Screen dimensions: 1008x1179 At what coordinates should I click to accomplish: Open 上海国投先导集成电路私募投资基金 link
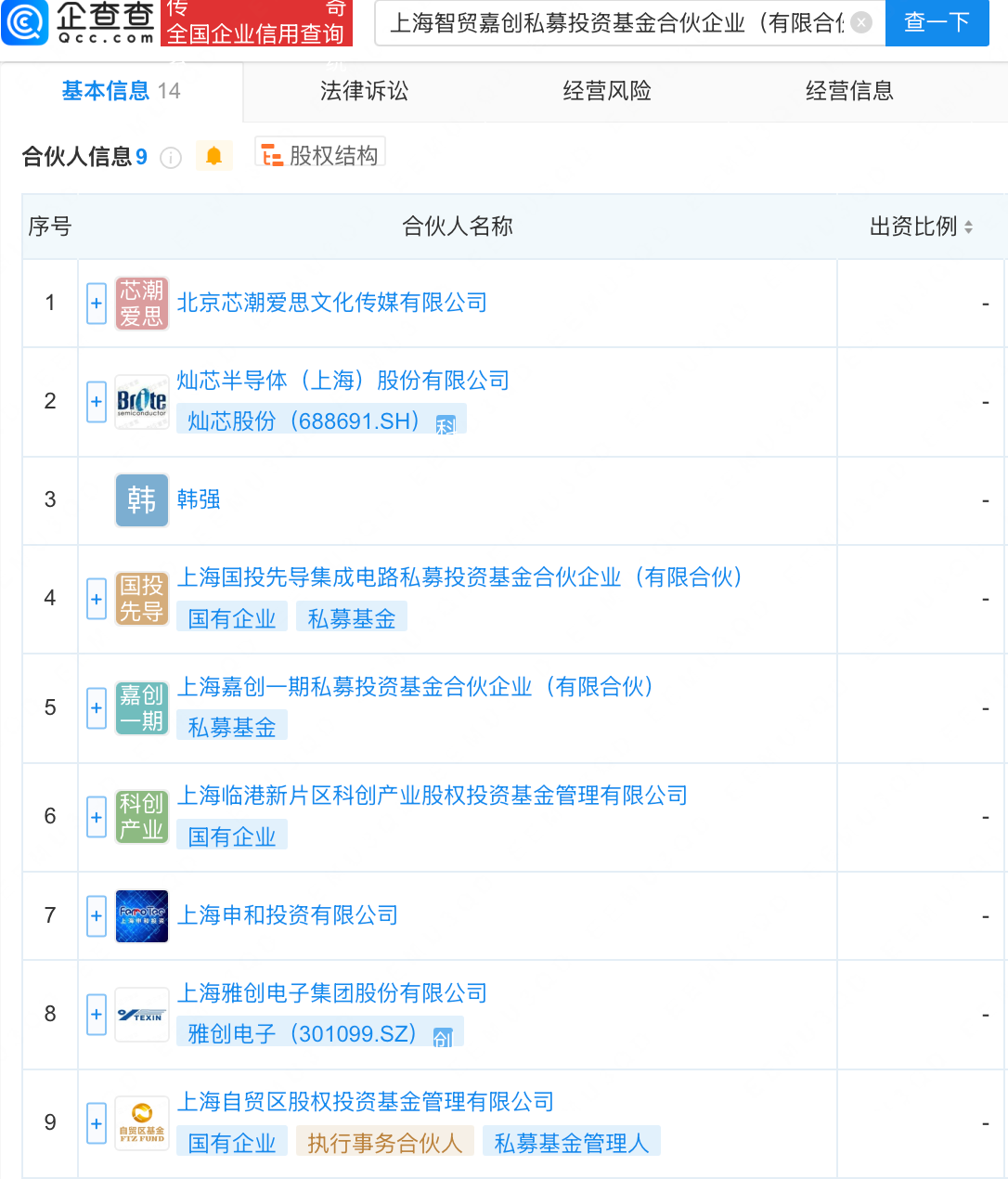(460, 577)
